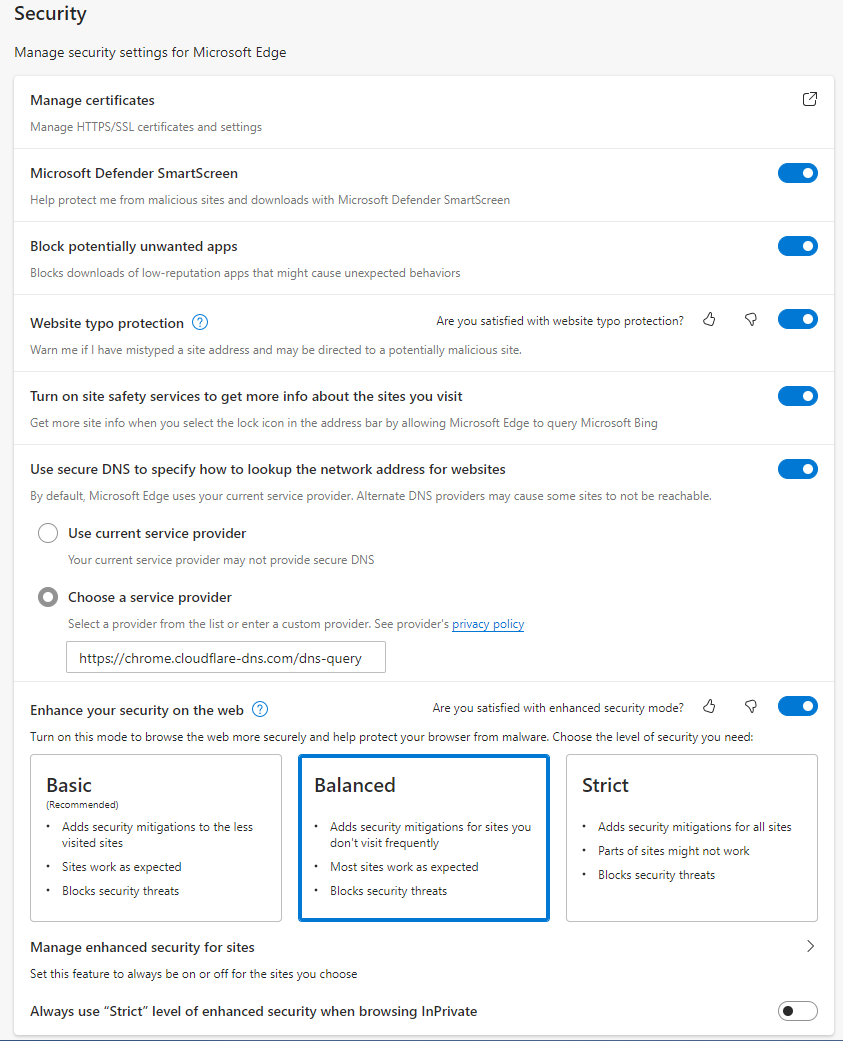Image resolution: width=843 pixels, height=1041 pixels.
Task: Thumbs up enhanced security mode feedback
Action: 709,706
